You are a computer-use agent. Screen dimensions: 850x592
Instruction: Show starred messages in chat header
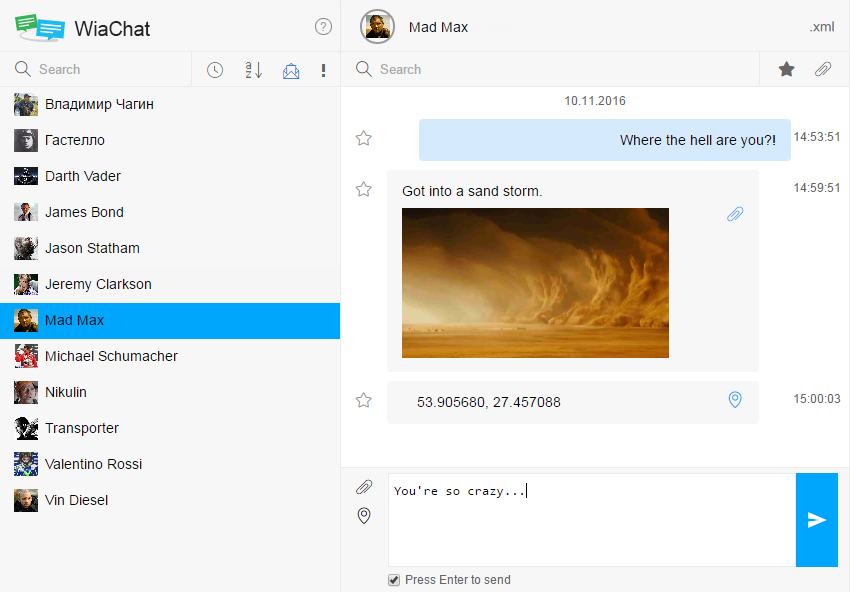coord(787,69)
